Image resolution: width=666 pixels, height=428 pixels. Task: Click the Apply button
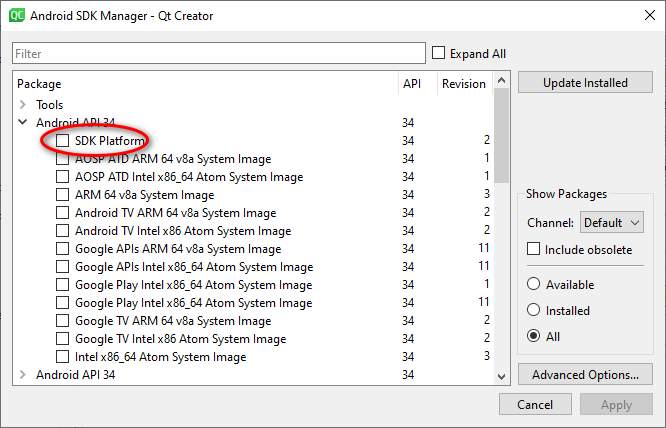616,404
